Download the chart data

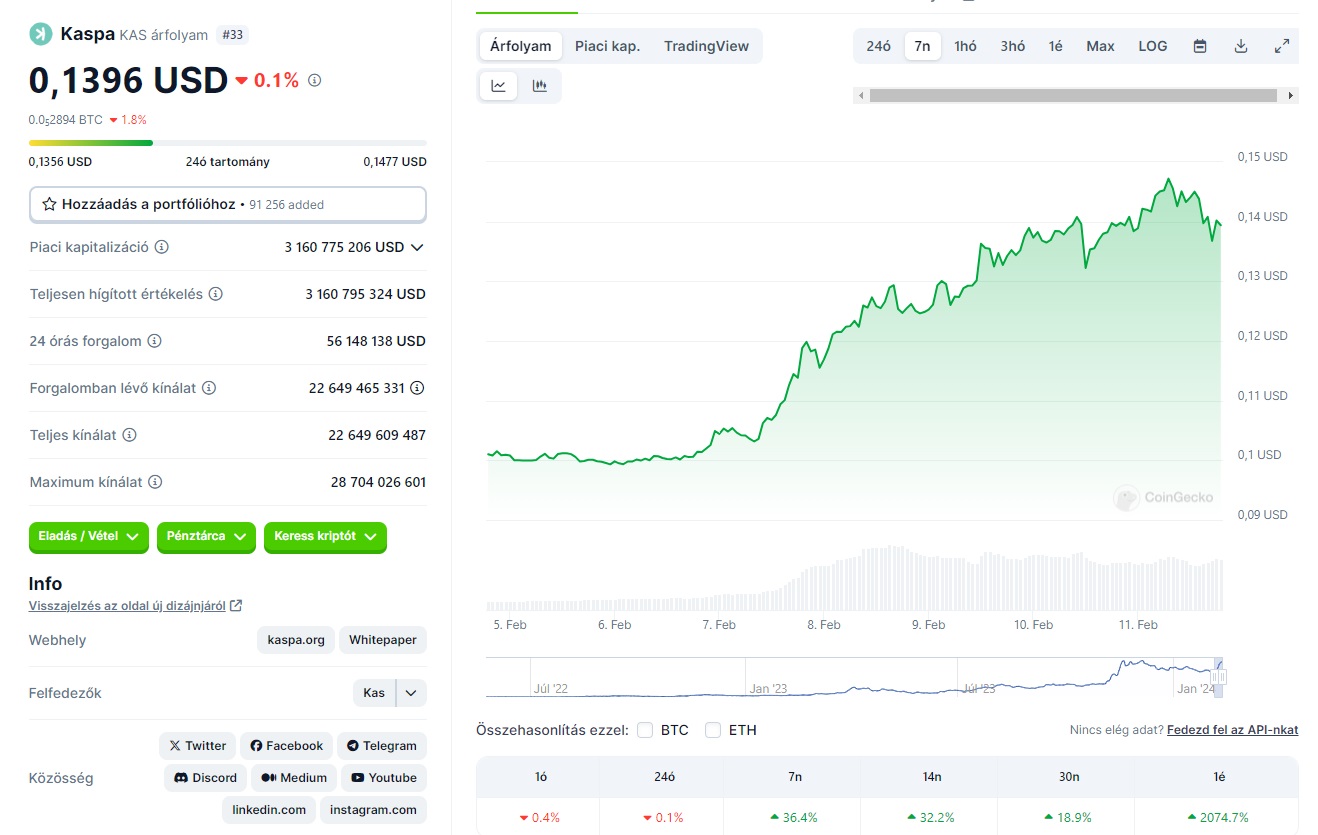click(1241, 46)
